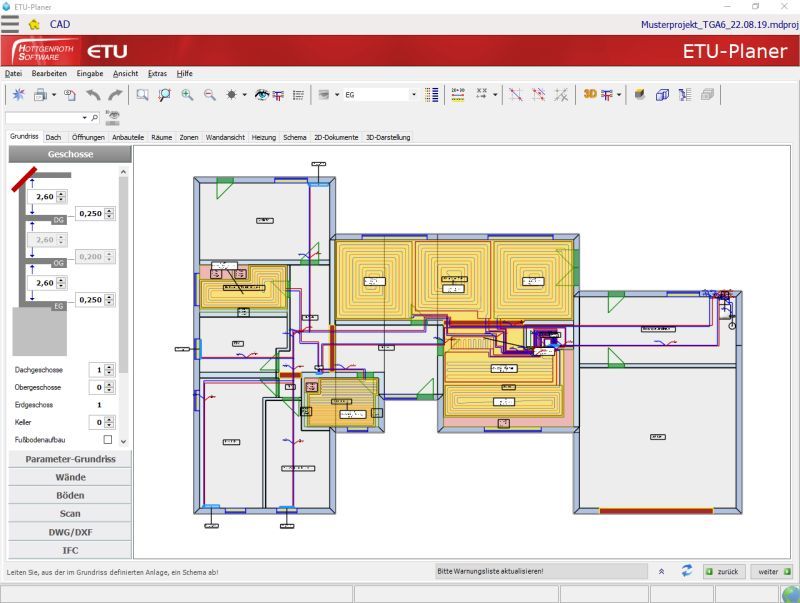Click the undo arrow in the toolbar
800x603 pixels.
coord(93,94)
